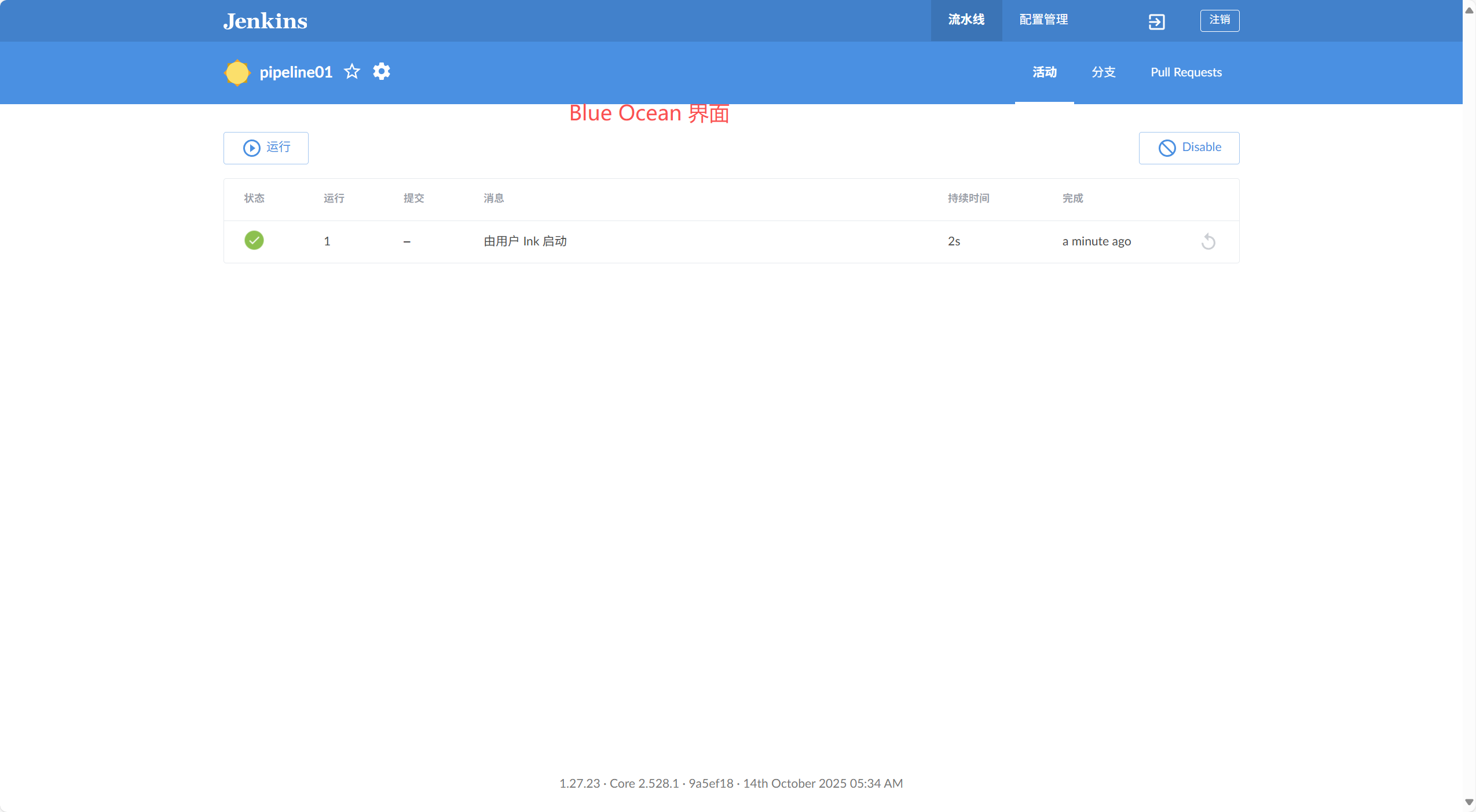
Task: Click the 注销 logout button
Action: 1219,20
